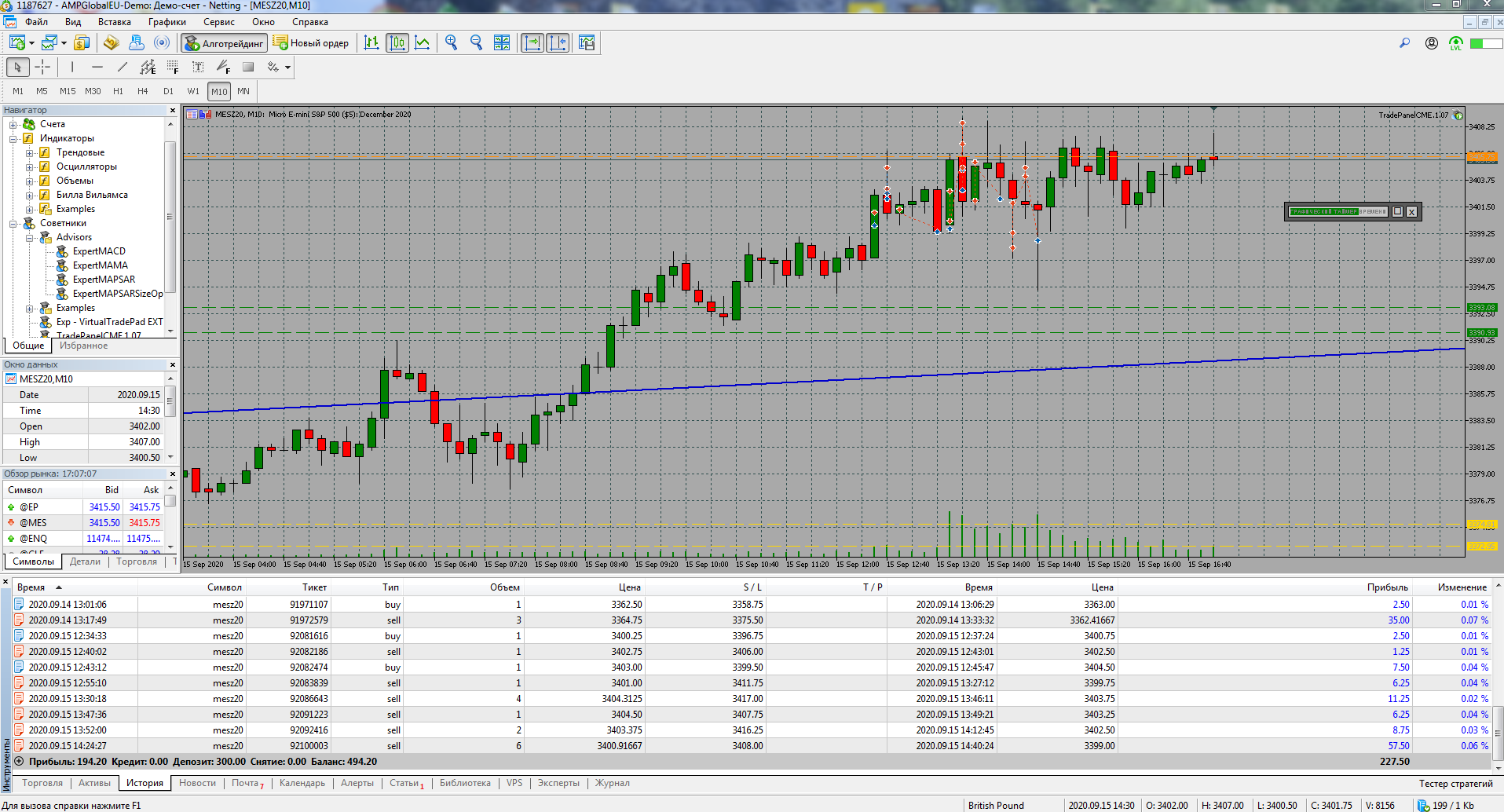Switch timeframe to M15
The width and height of the screenshot is (1504, 812).
[x=68, y=91]
